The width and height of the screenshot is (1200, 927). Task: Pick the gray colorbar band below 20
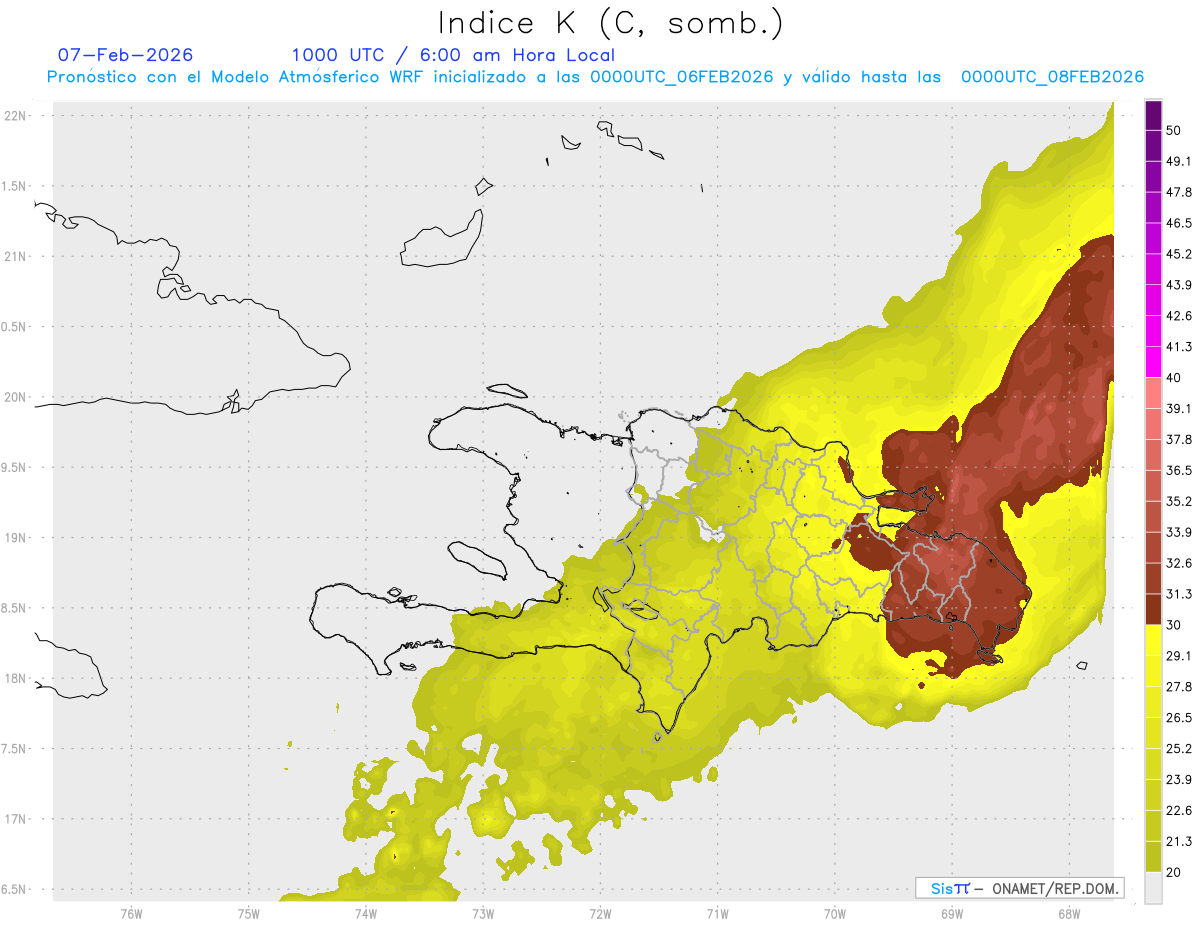point(1153,888)
